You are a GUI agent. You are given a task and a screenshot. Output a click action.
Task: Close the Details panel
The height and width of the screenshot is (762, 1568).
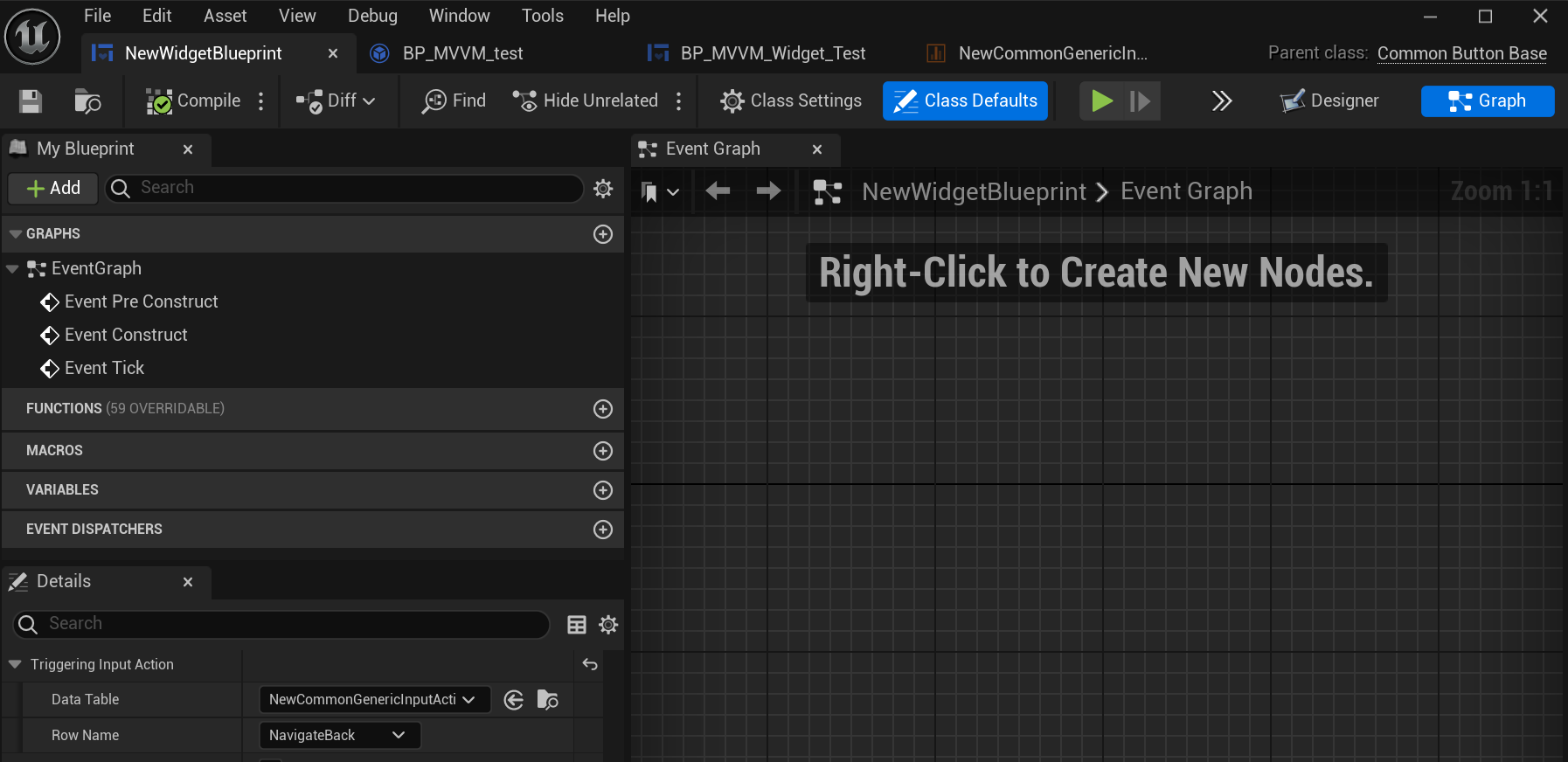188,582
